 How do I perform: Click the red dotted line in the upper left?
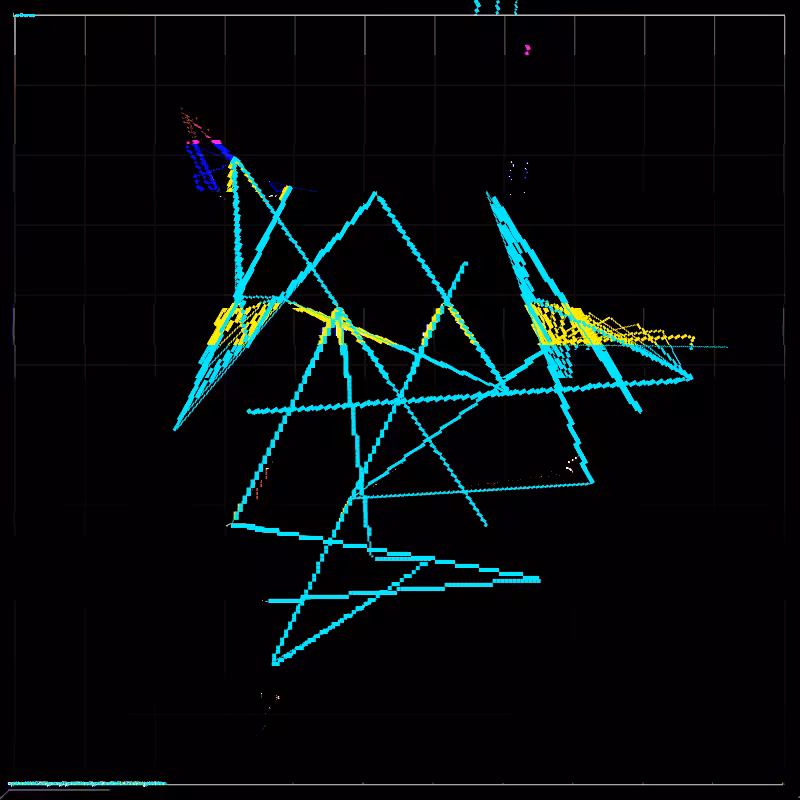pyautogui.click(x=193, y=122)
